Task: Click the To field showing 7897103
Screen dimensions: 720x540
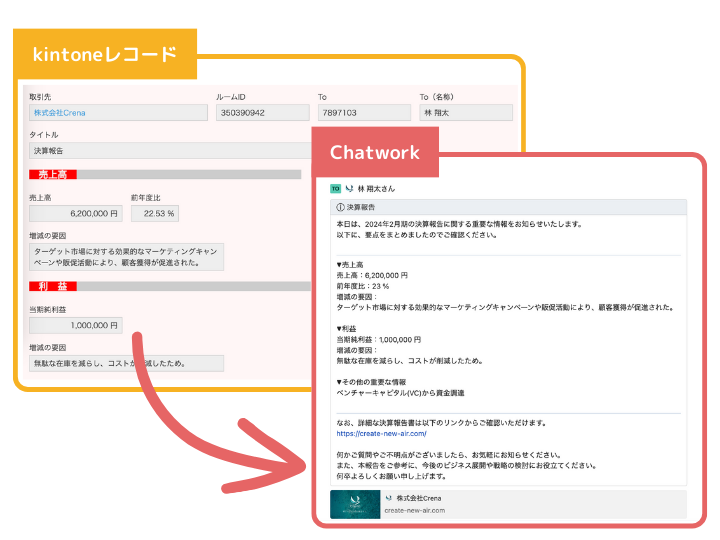Action: pos(364,112)
